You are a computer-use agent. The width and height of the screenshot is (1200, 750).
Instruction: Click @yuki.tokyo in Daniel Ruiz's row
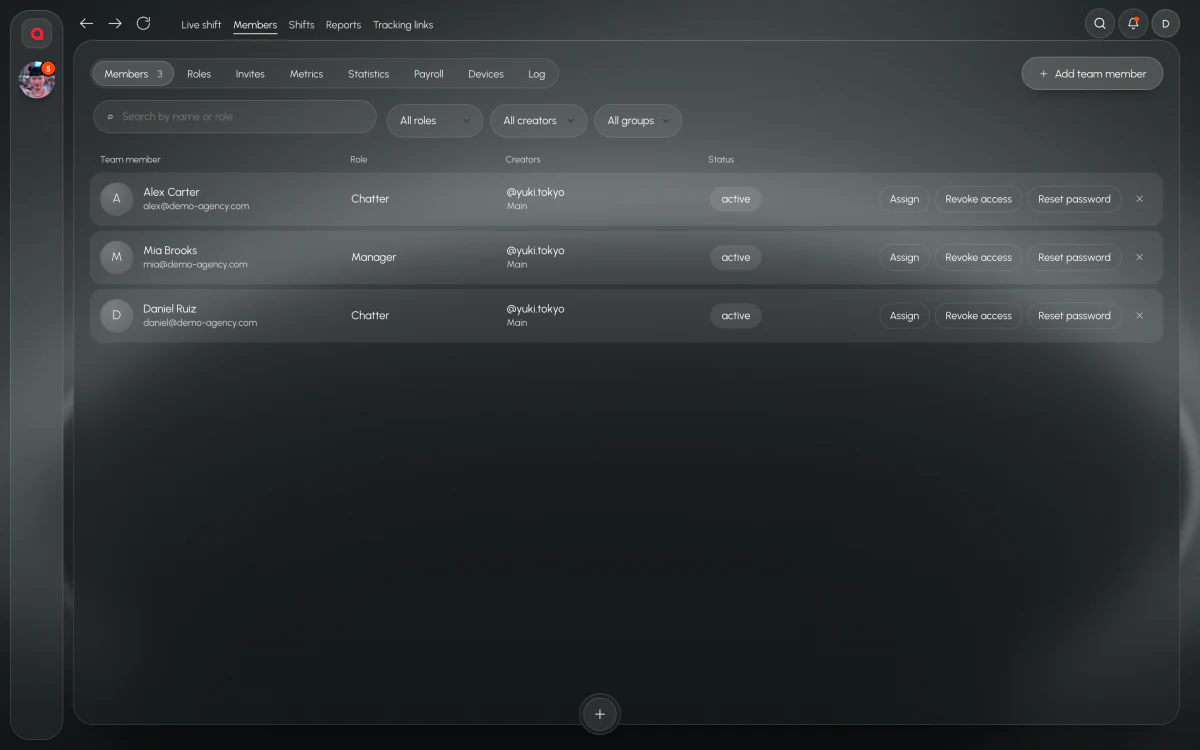click(x=535, y=309)
